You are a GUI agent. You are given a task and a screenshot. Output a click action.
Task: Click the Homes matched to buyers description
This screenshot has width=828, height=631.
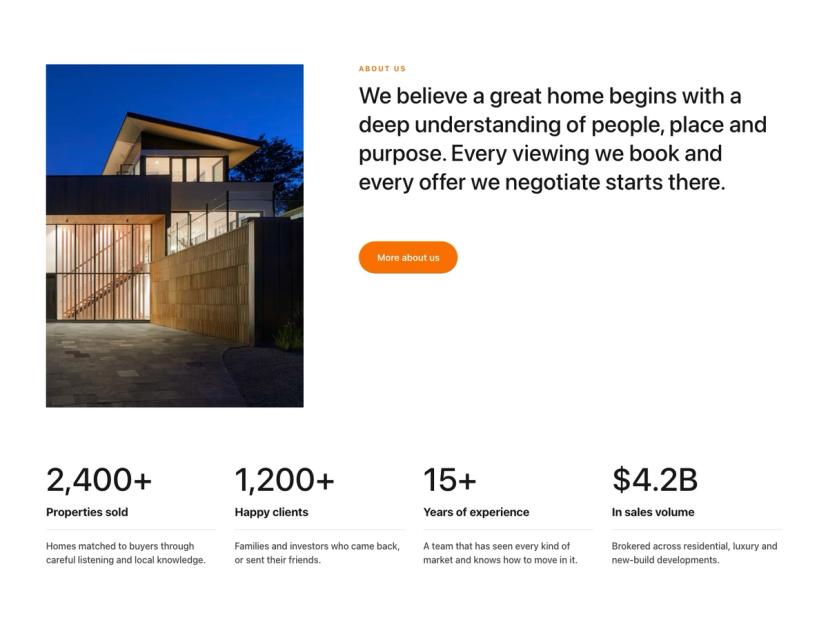pyautogui.click(x=126, y=553)
